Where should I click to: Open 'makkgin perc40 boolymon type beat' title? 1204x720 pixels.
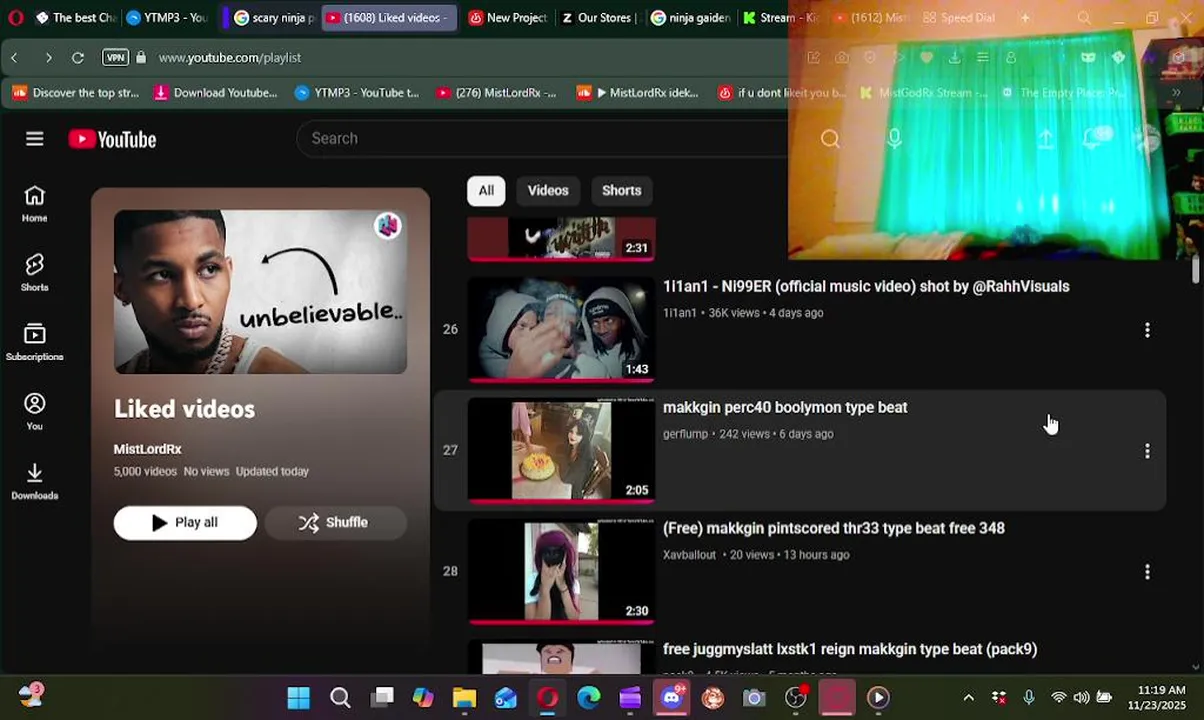[785, 408]
